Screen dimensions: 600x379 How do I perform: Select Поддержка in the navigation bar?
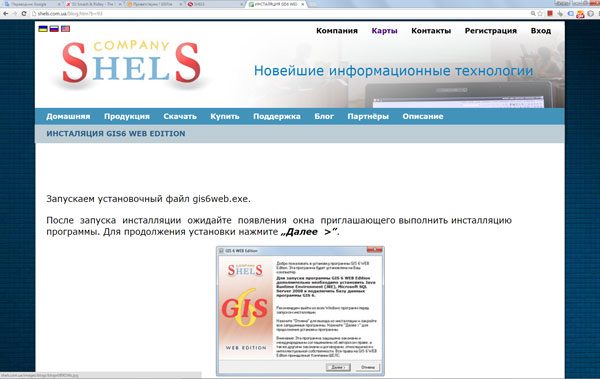click(x=277, y=116)
